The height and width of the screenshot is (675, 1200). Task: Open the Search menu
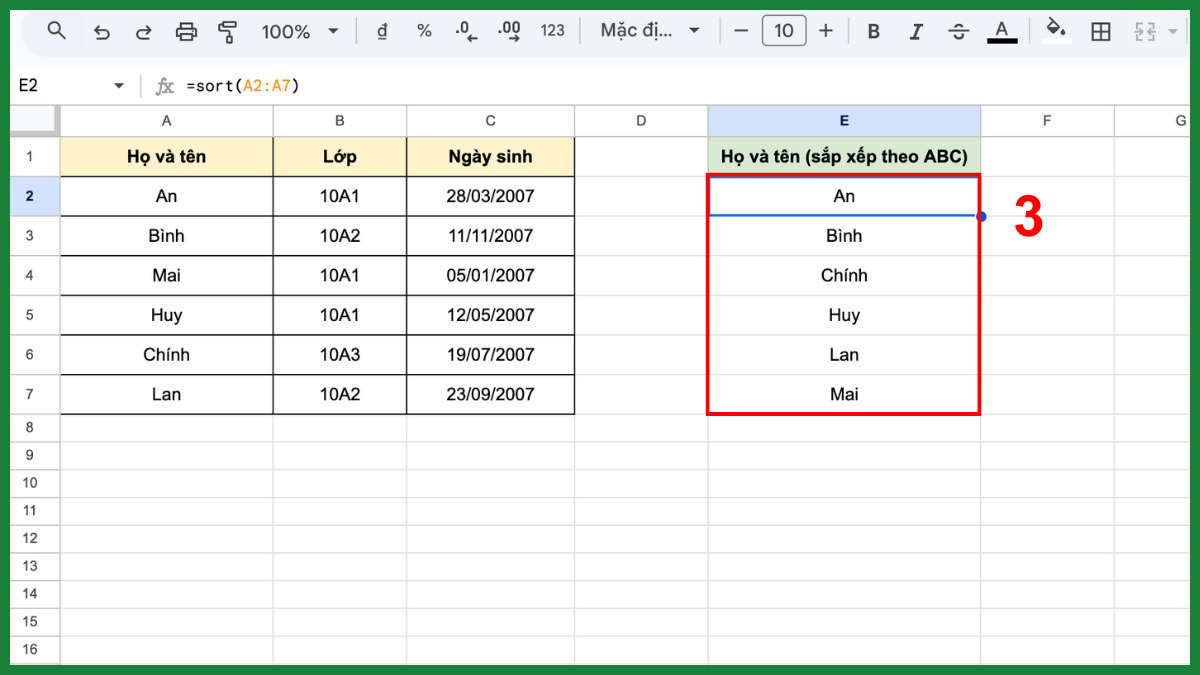(57, 30)
